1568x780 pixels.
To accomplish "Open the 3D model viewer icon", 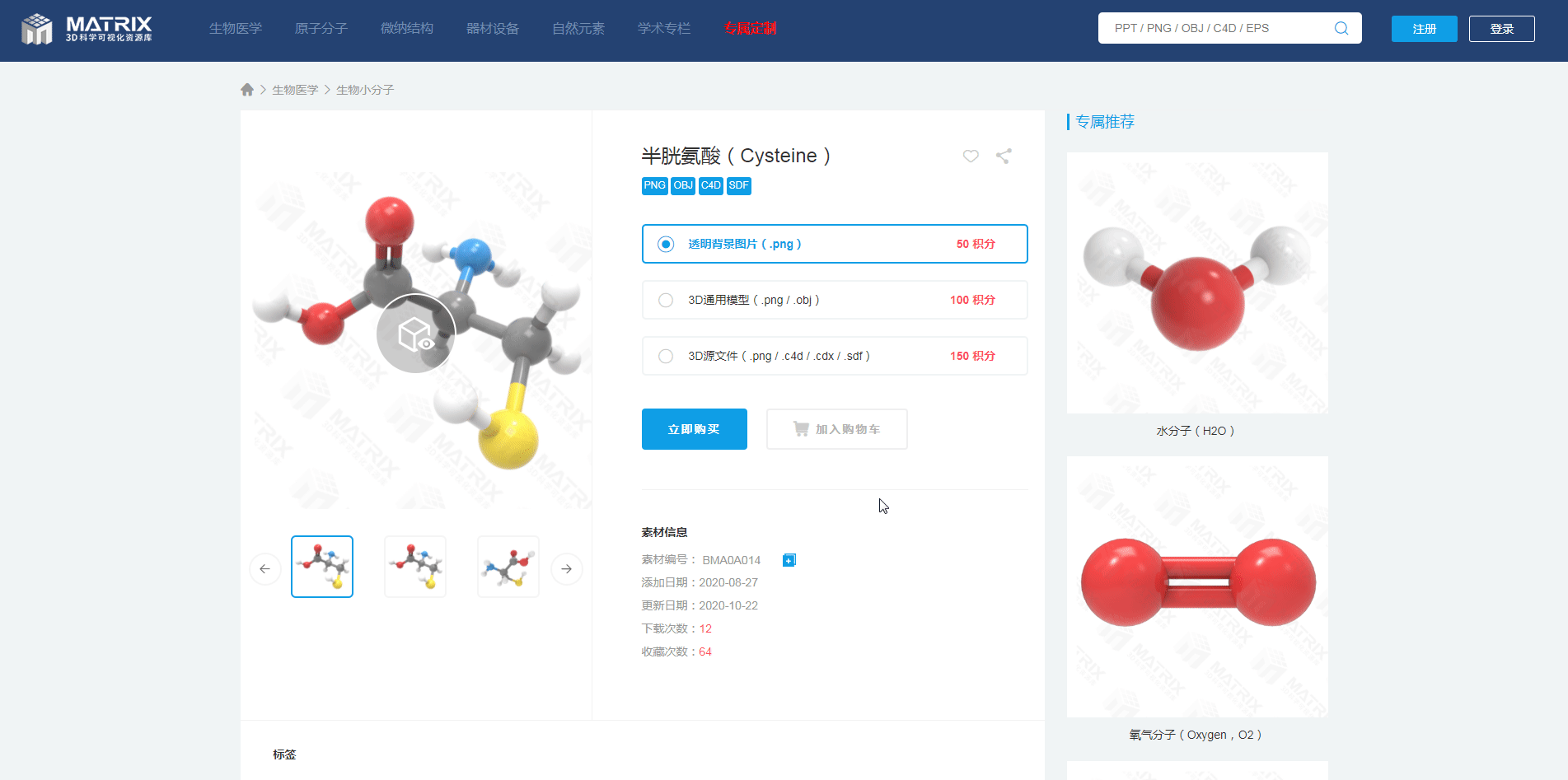I will pos(415,334).
